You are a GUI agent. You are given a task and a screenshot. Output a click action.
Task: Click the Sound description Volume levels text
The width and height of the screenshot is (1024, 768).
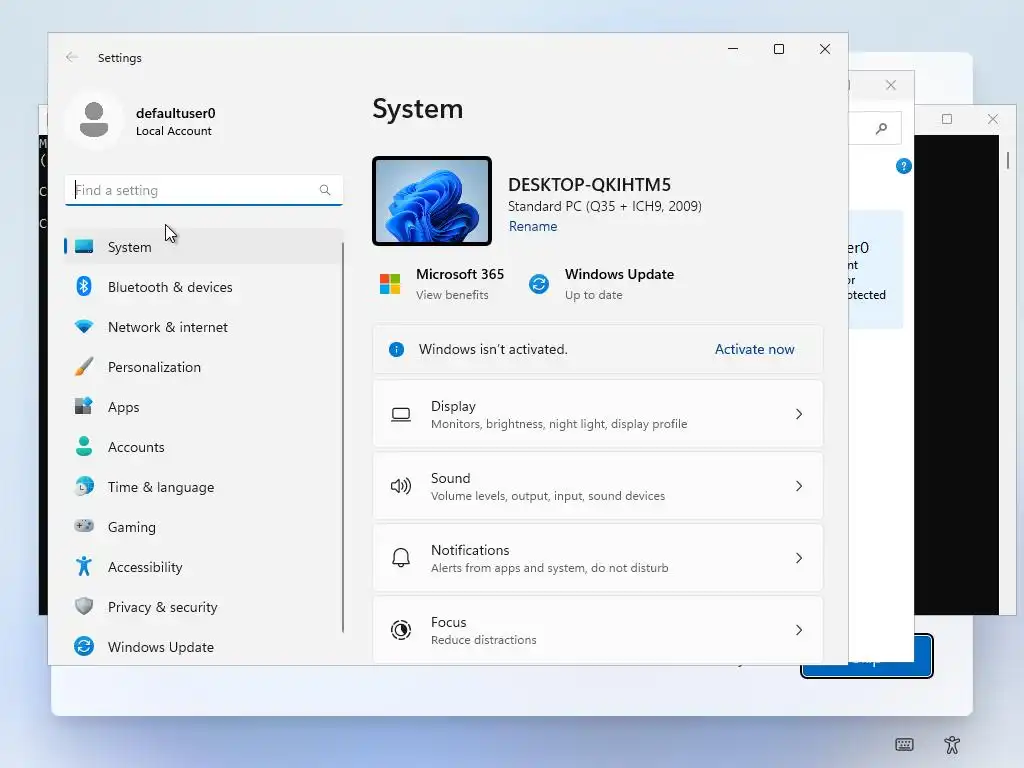pos(548,496)
